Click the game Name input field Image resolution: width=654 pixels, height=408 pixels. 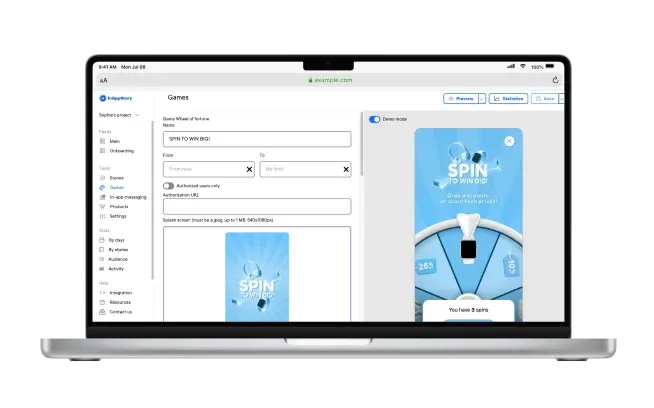tap(257, 141)
